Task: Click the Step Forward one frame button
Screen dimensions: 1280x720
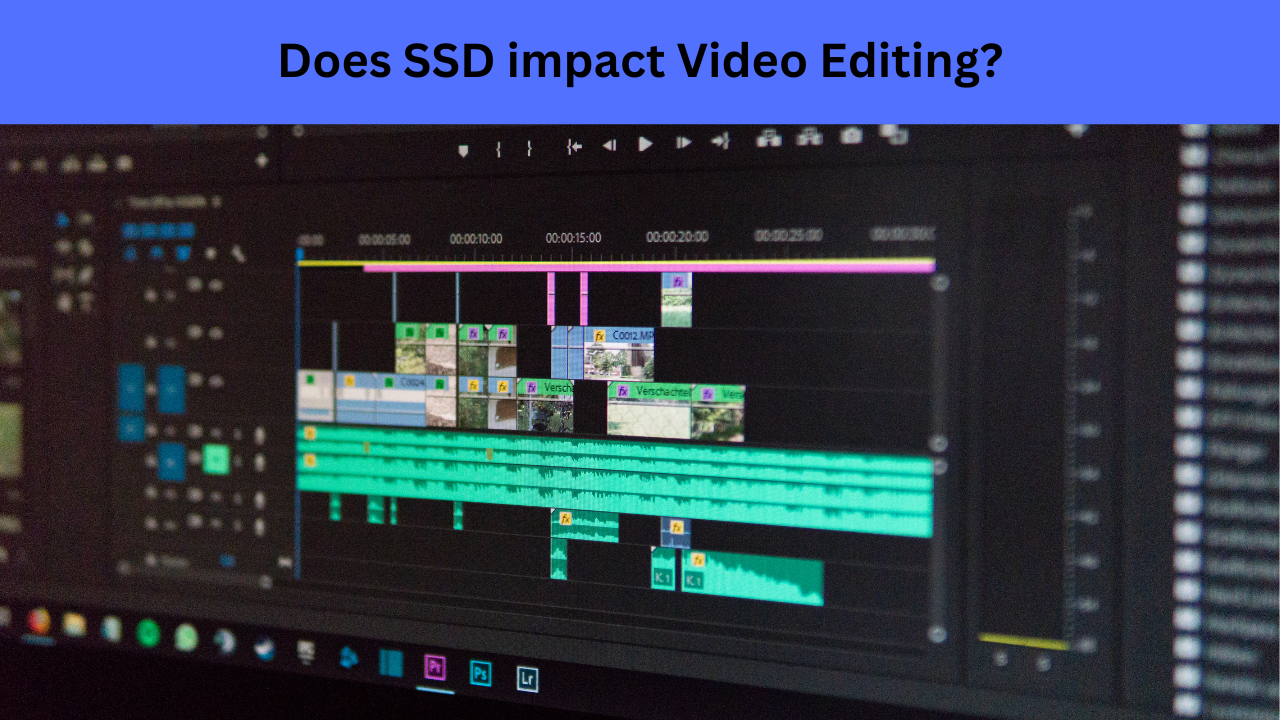Action: click(x=683, y=144)
